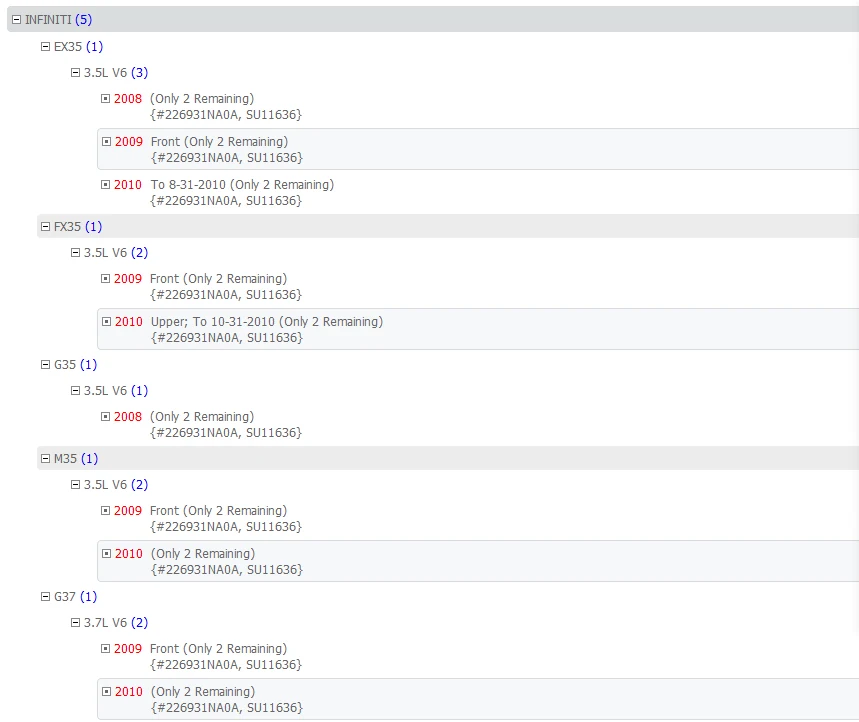Expand details icon for EX35 2010
This screenshot has height=722, width=859.
tap(106, 185)
